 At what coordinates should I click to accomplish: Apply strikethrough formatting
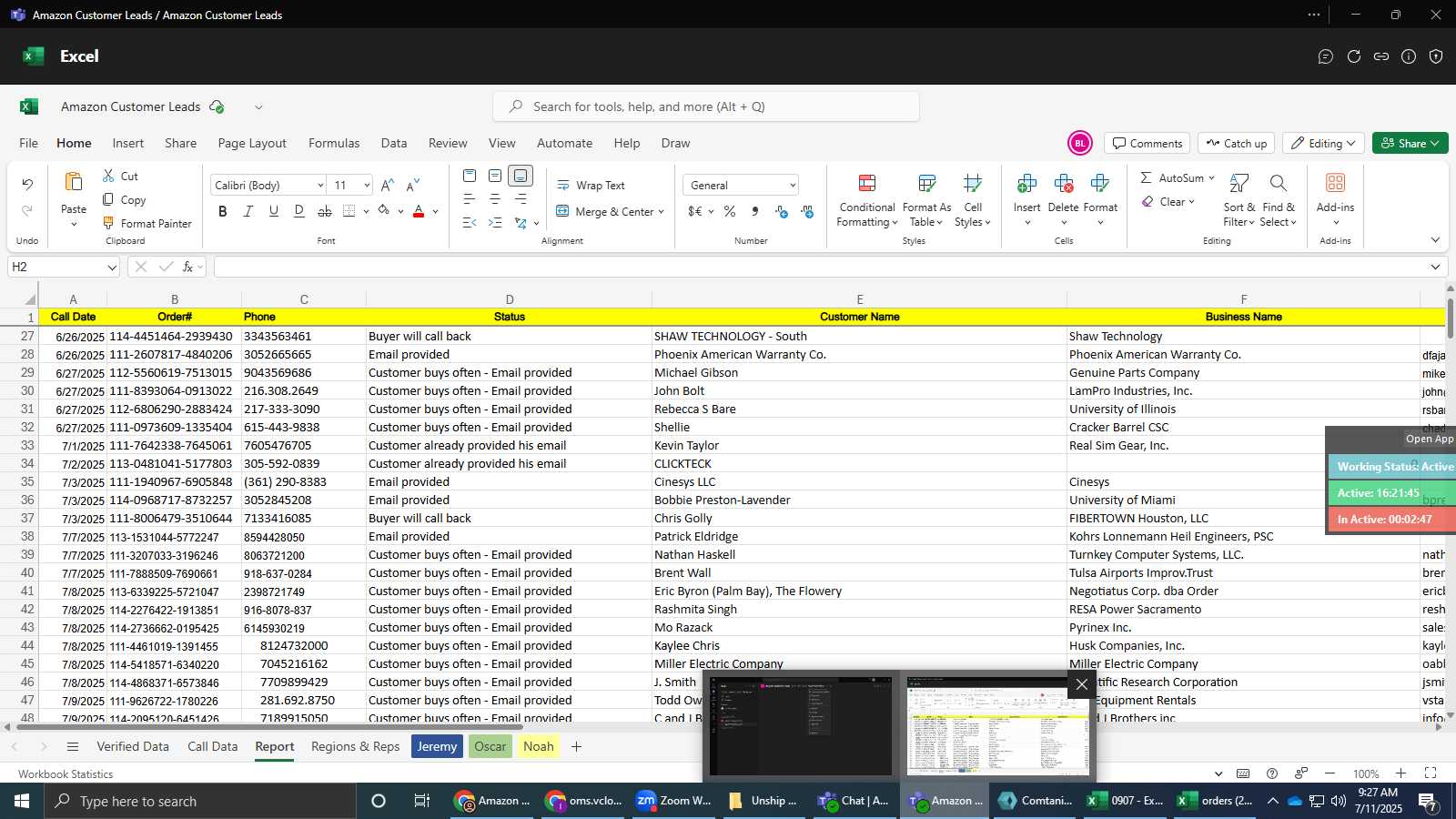pos(325,211)
